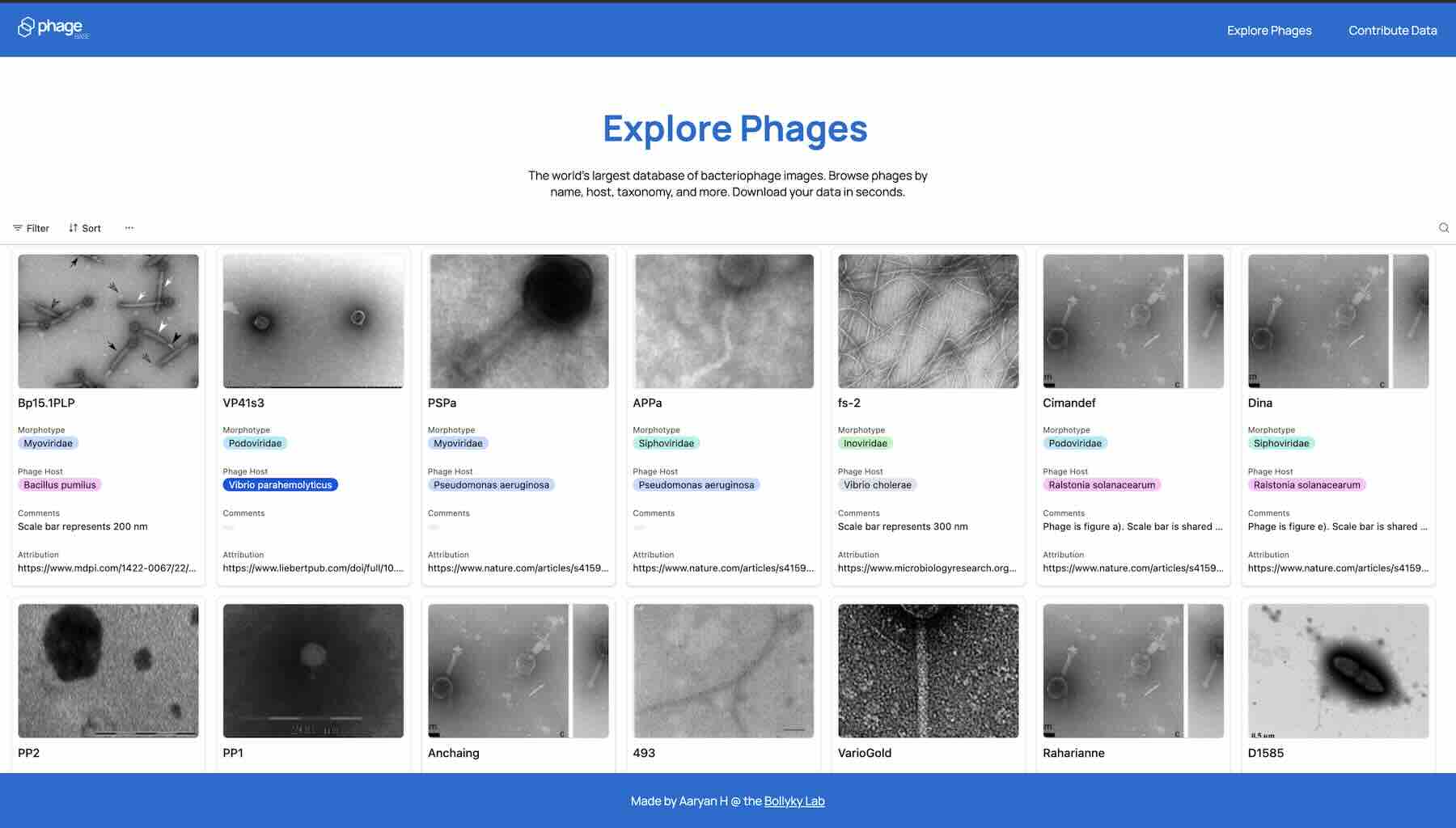Click 'Scale bar represents 200 nm' comment
Viewport: 1456px width, 828px height.
[83, 526]
